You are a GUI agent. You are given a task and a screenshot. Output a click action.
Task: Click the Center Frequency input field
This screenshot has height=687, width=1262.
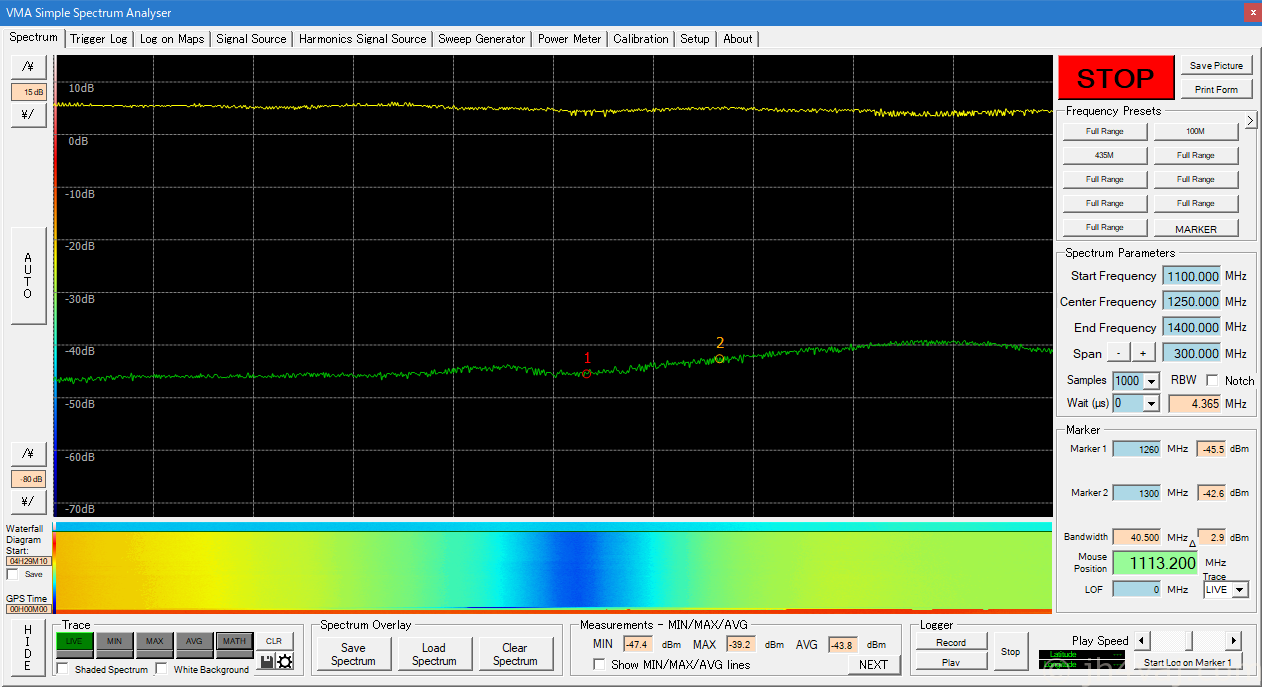[1191, 302]
